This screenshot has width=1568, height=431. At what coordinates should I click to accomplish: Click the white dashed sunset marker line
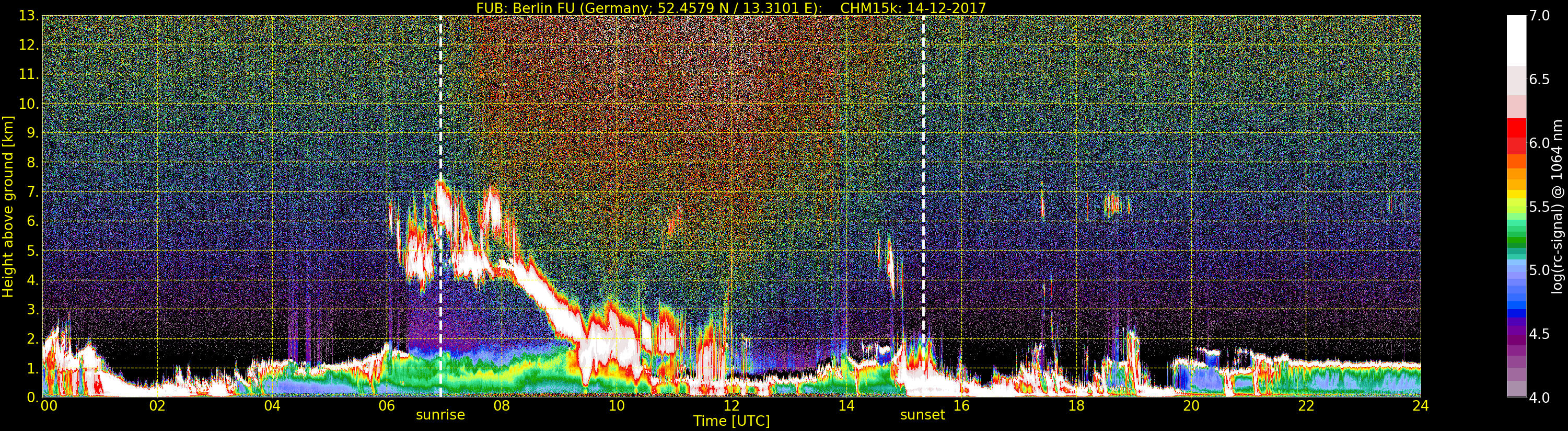923,206
